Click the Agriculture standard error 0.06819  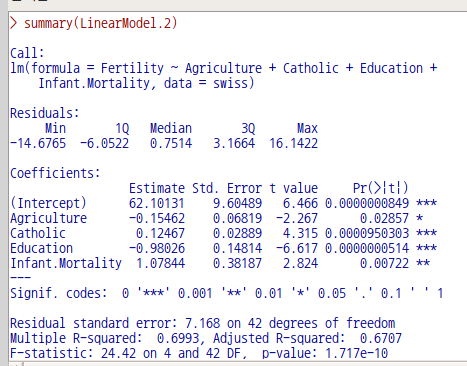tap(238, 218)
